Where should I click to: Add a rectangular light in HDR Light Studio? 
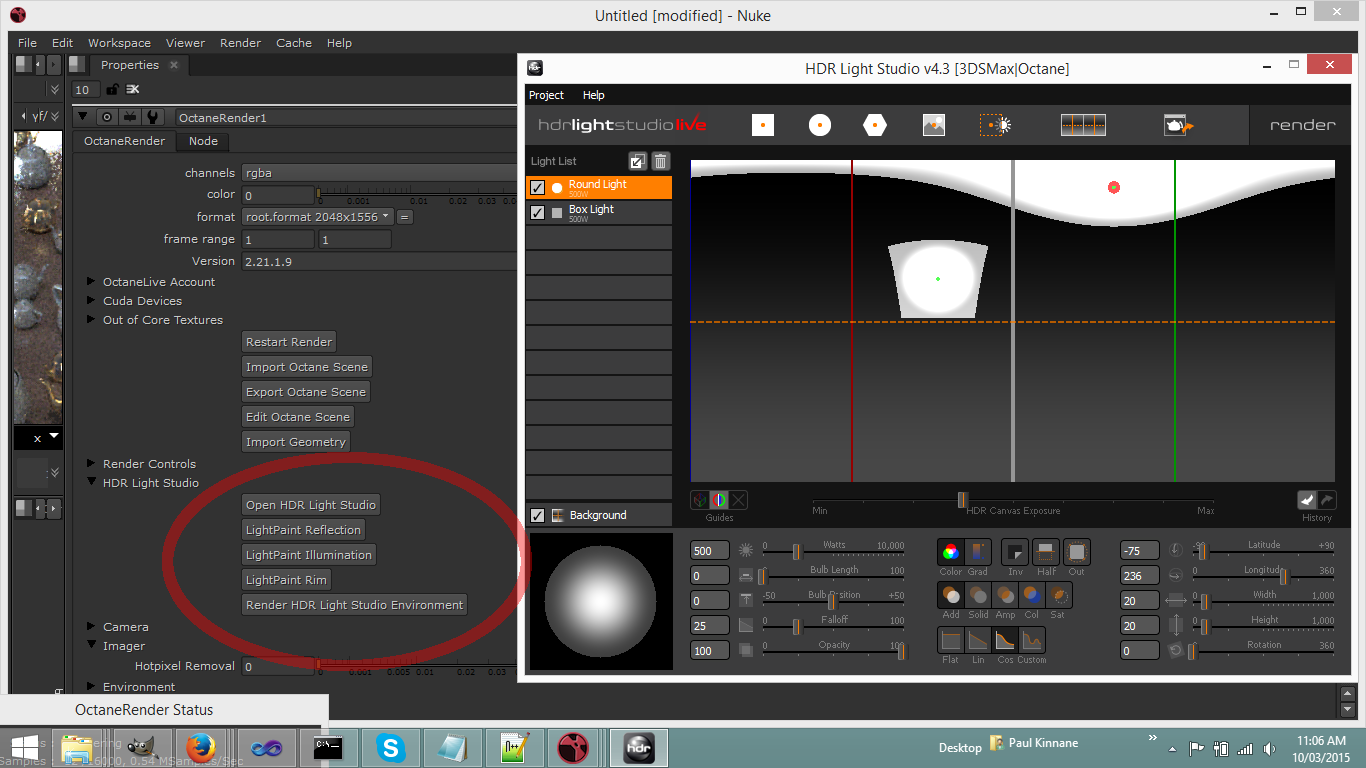[x=763, y=125]
